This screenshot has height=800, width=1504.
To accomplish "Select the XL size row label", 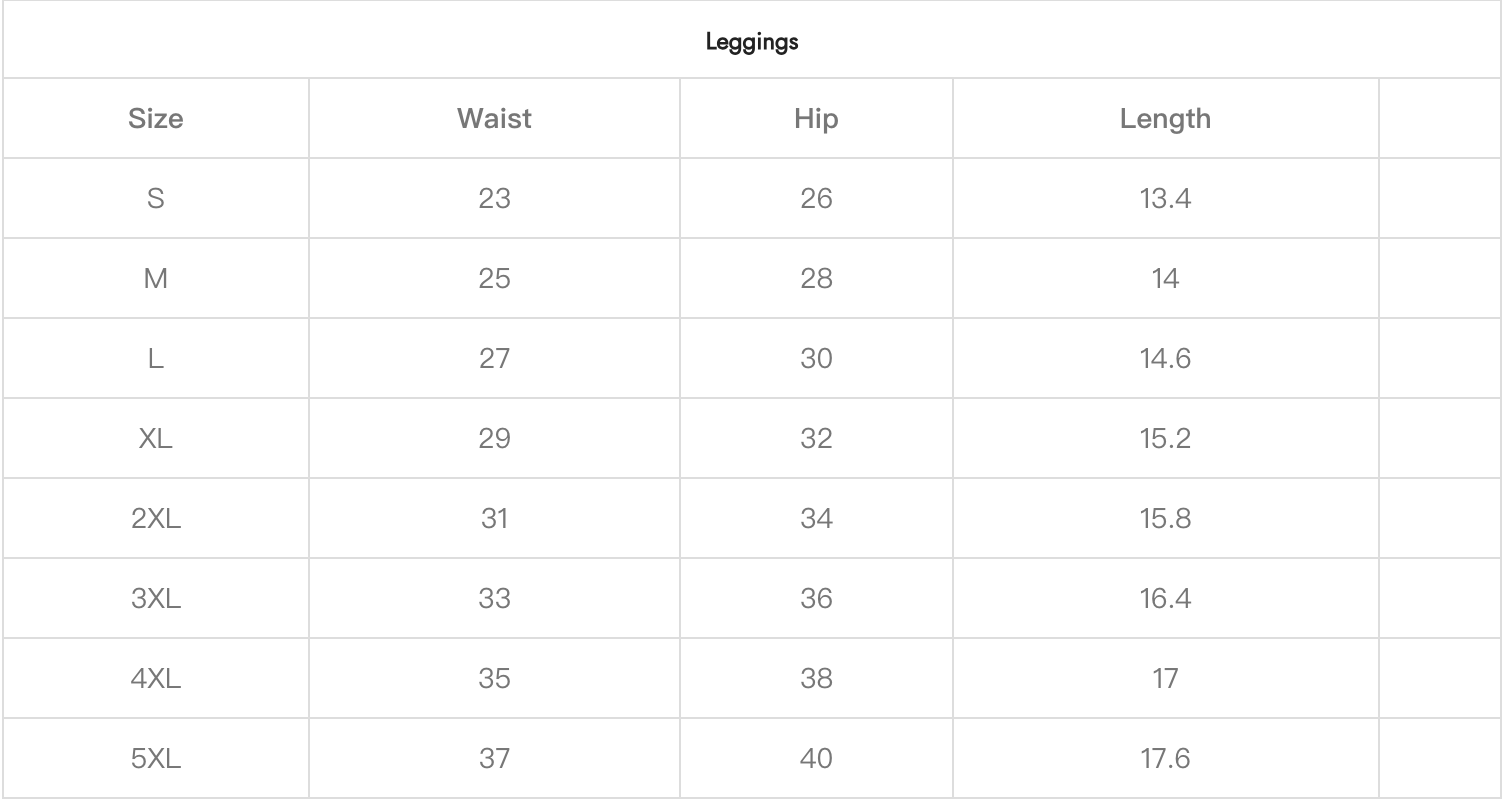I will point(156,439).
